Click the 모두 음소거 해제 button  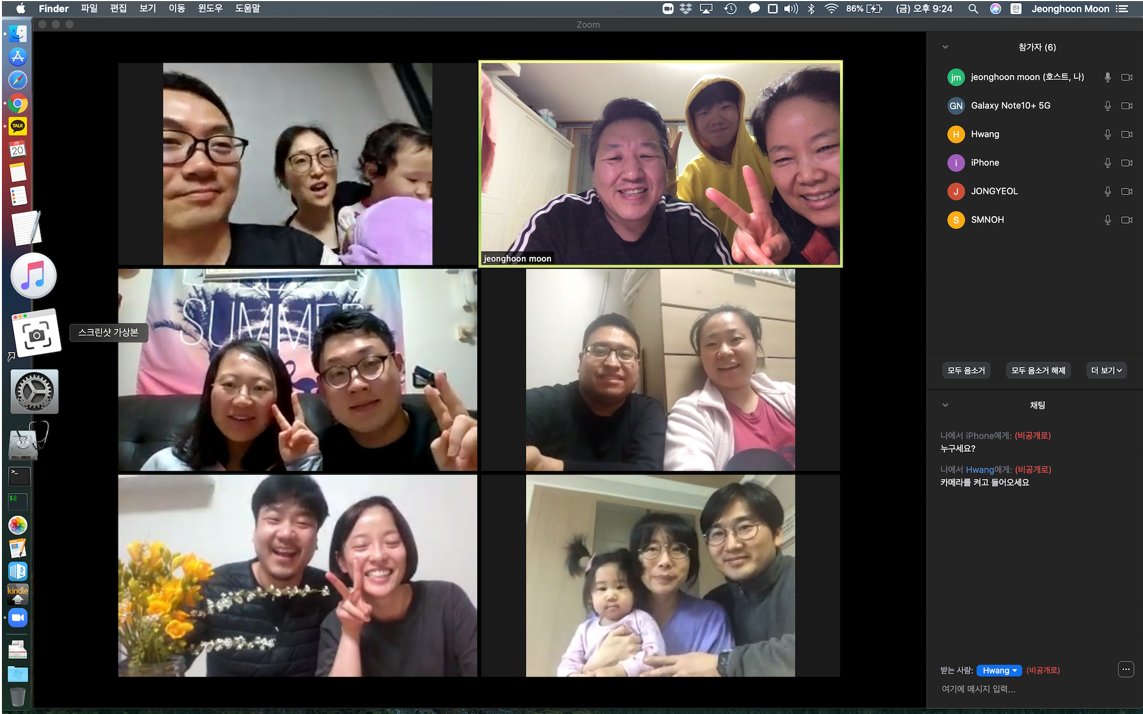(x=1038, y=370)
